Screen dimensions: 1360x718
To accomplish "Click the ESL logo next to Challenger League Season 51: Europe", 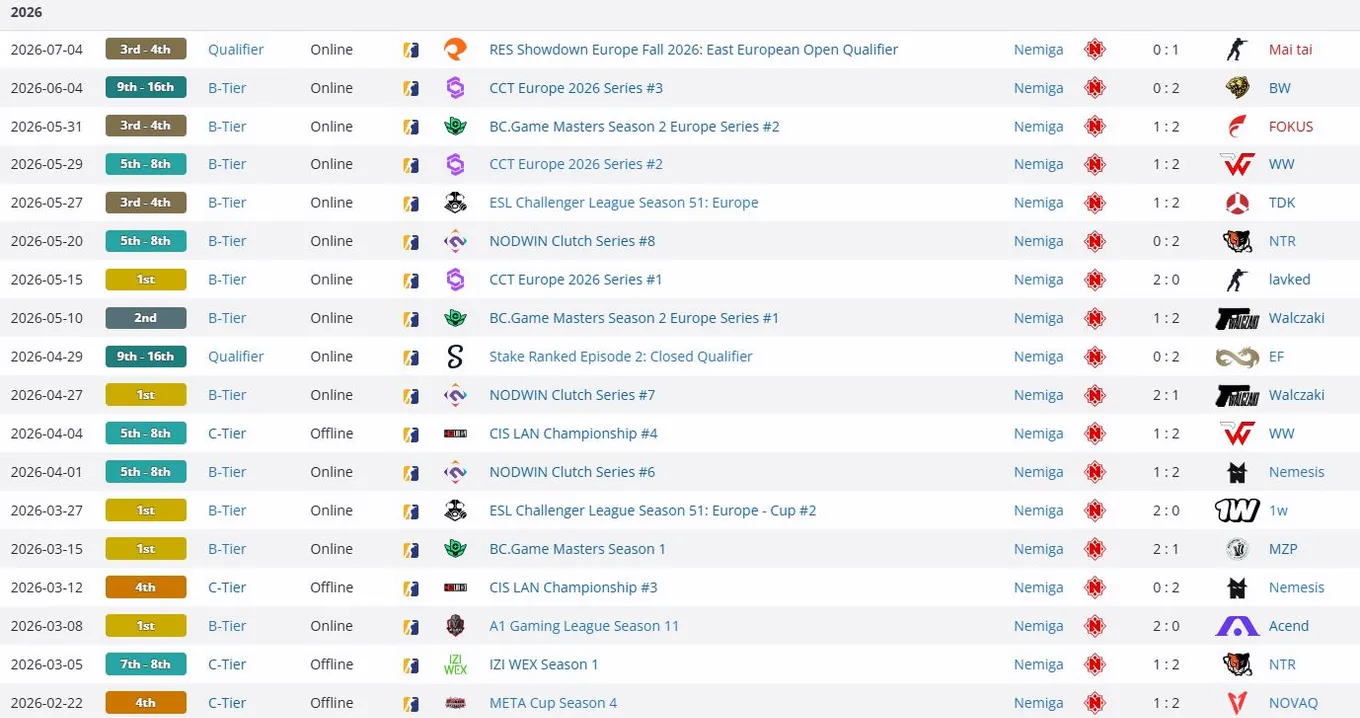I will click(x=455, y=203).
